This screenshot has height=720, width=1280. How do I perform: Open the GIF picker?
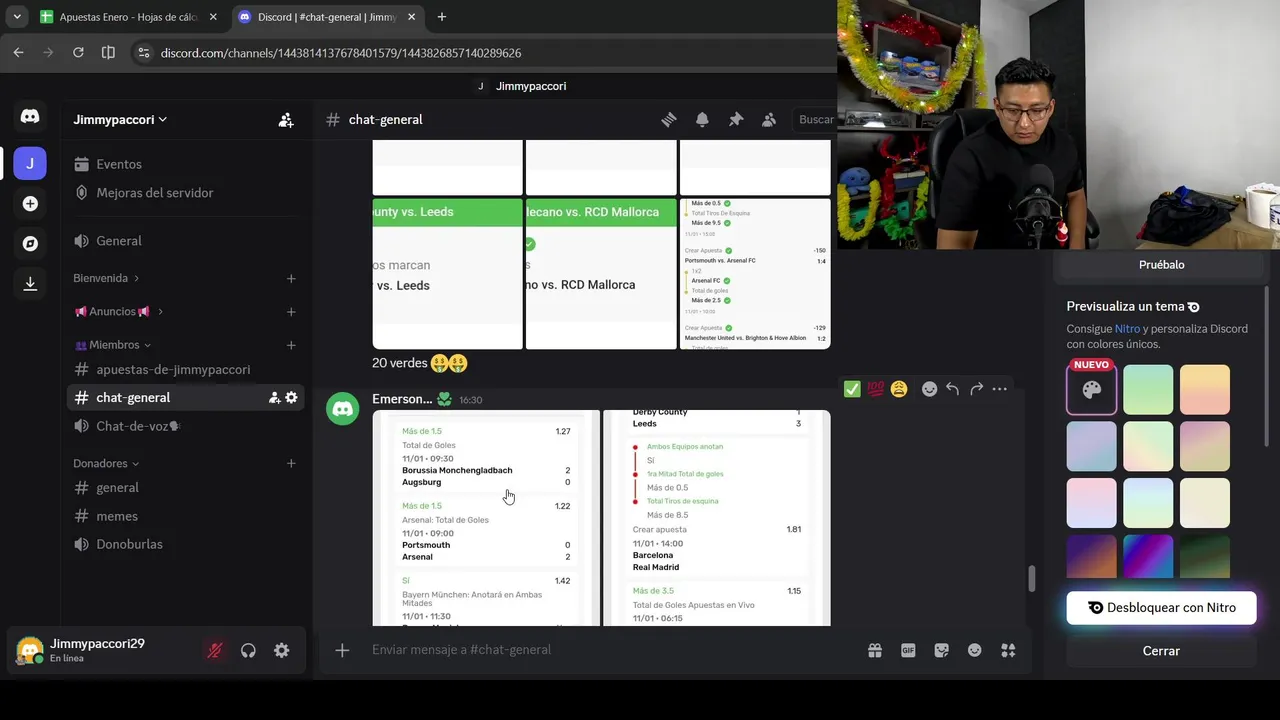tap(908, 650)
